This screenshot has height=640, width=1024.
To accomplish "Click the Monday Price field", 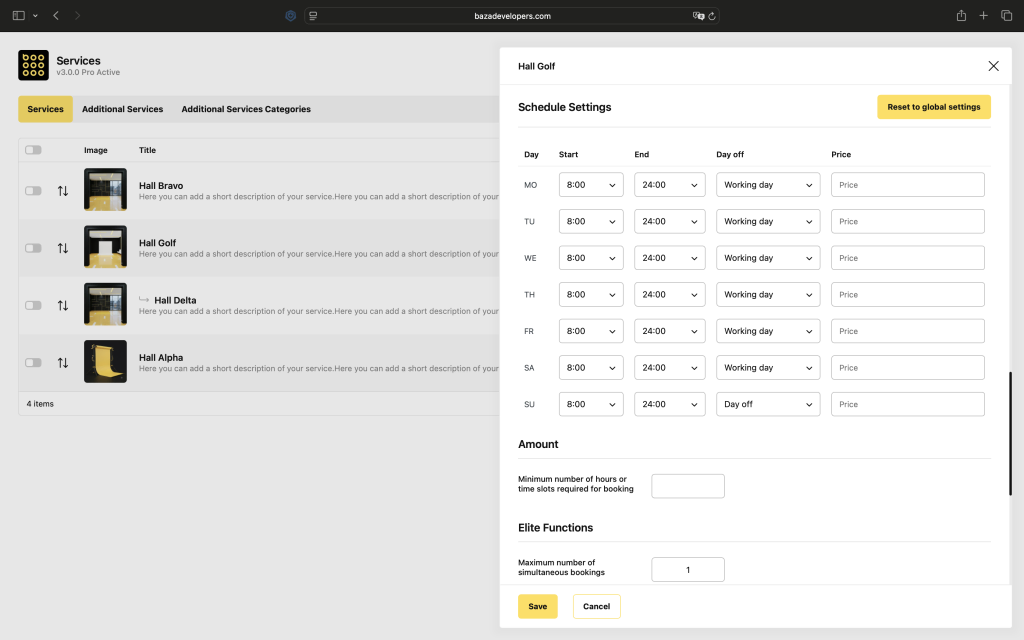I will (908, 185).
